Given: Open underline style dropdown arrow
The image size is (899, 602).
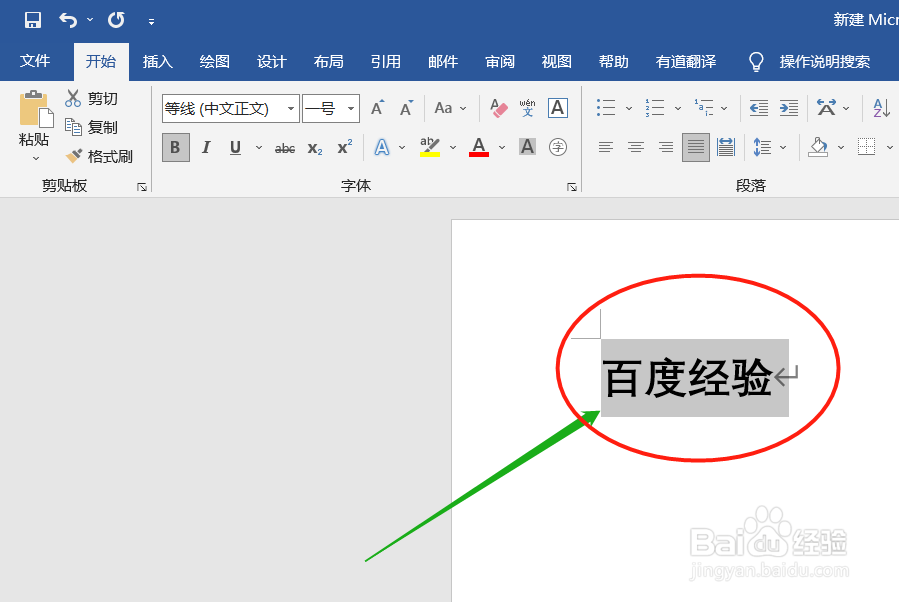Looking at the screenshot, I should [x=259, y=147].
